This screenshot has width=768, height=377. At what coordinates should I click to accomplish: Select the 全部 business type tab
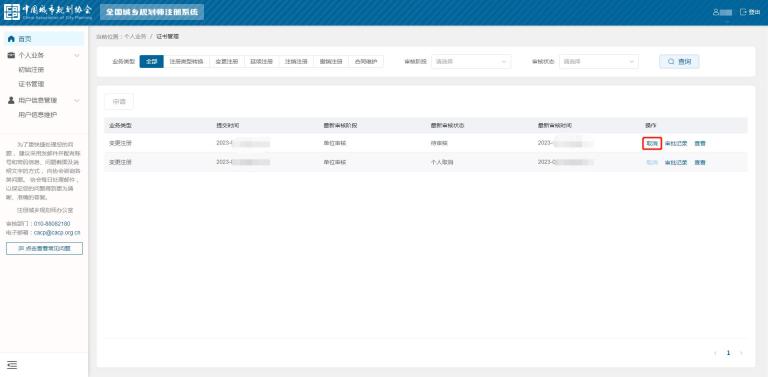point(151,62)
